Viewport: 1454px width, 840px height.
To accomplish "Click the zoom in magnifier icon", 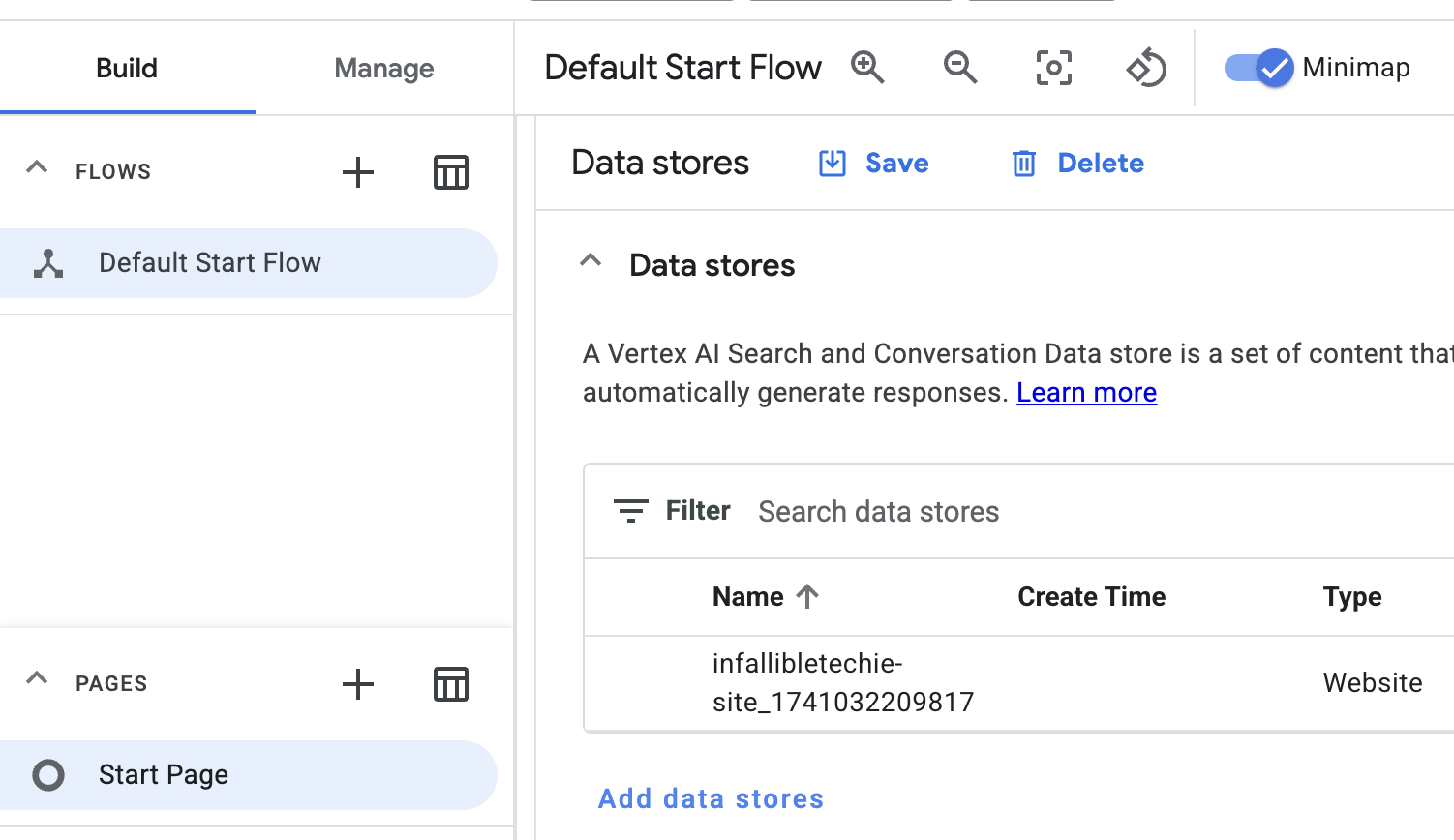I will (x=867, y=68).
